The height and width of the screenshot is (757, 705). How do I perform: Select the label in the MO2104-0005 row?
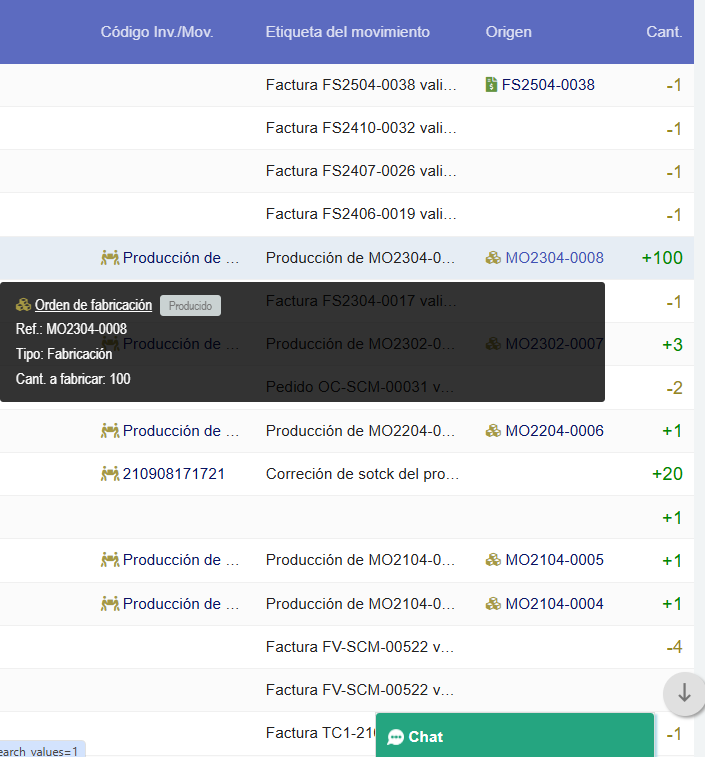360,560
